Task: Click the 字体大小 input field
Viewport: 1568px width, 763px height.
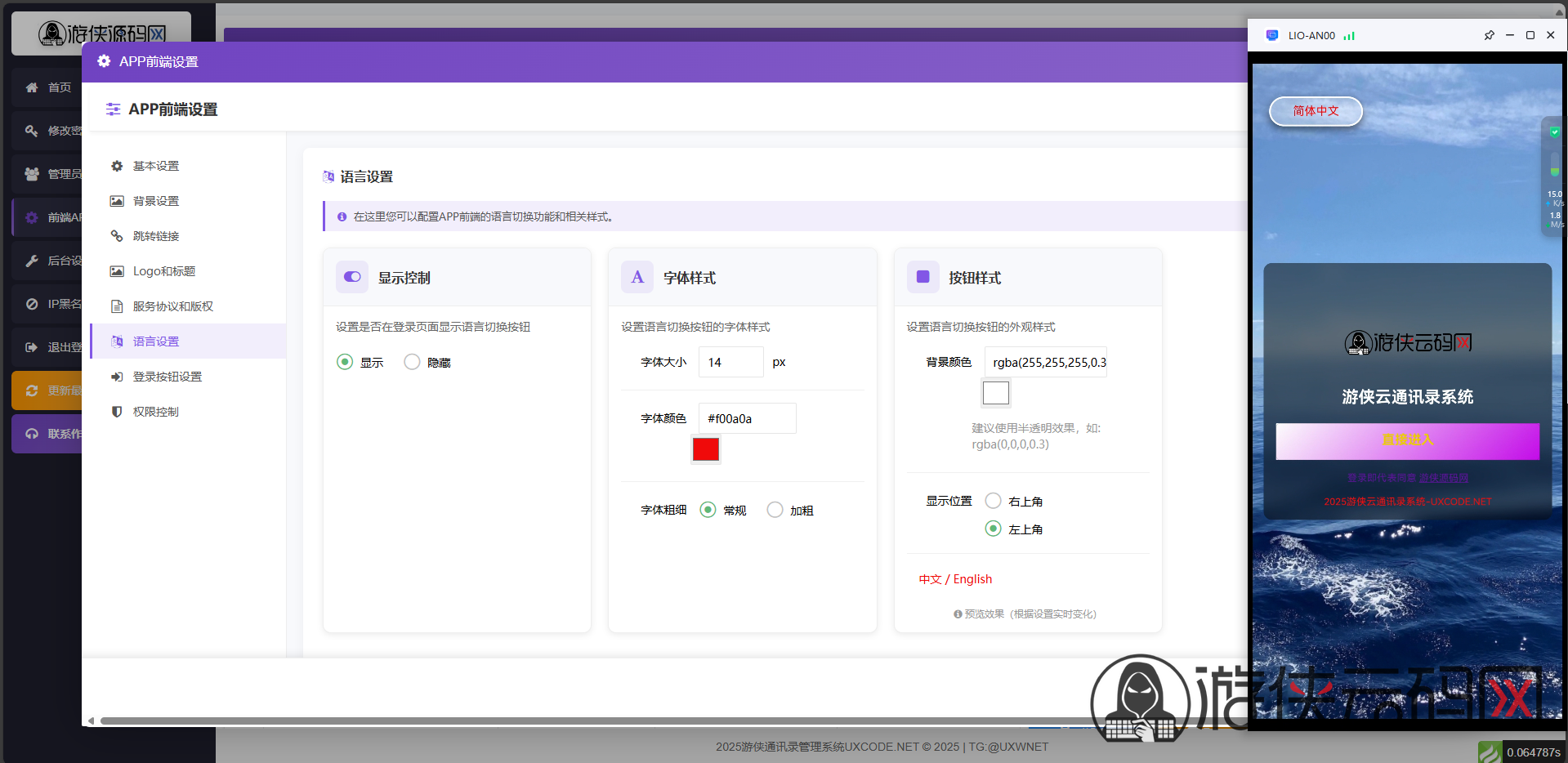Action: pyautogui.click(x=730, y=362)
